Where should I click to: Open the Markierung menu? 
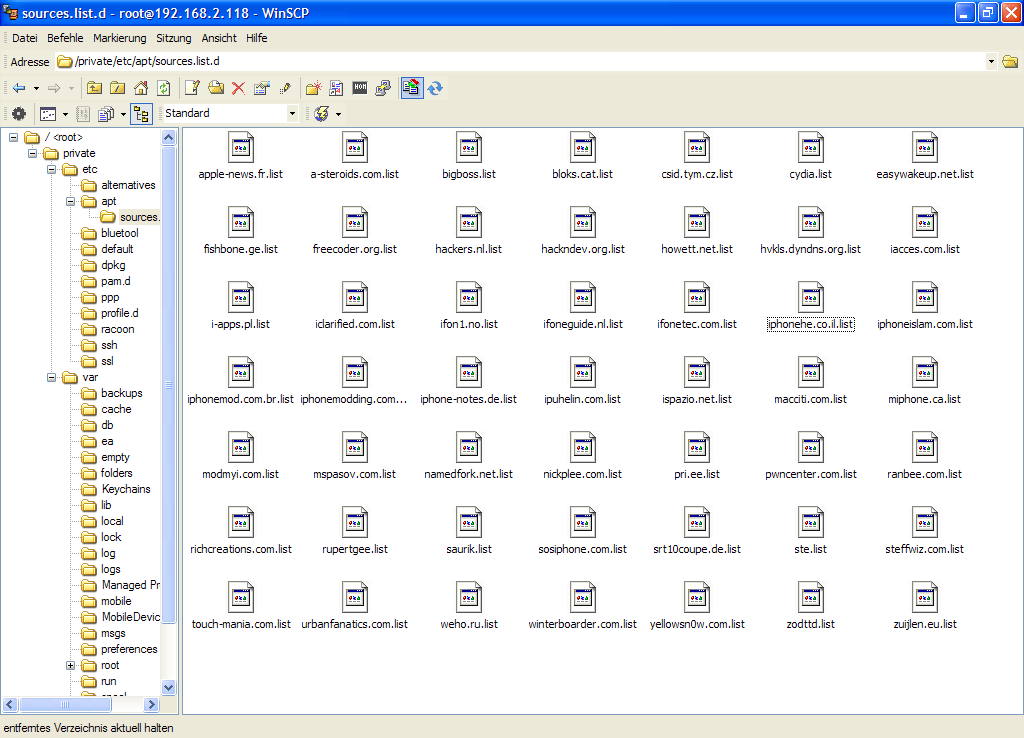coord(120,38)
